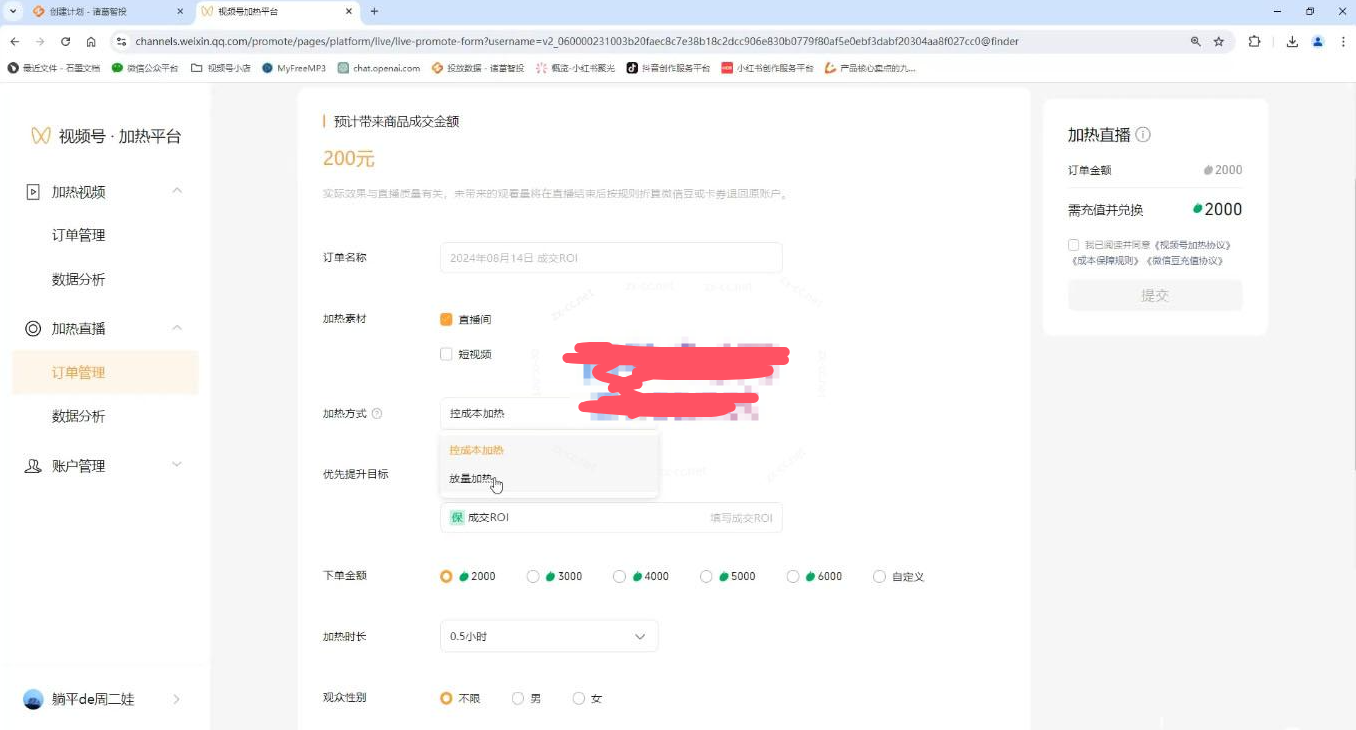Open 订单管理 under 加热视频
The width and height of the screenshot is (1356, 730).
click(79, 235)
